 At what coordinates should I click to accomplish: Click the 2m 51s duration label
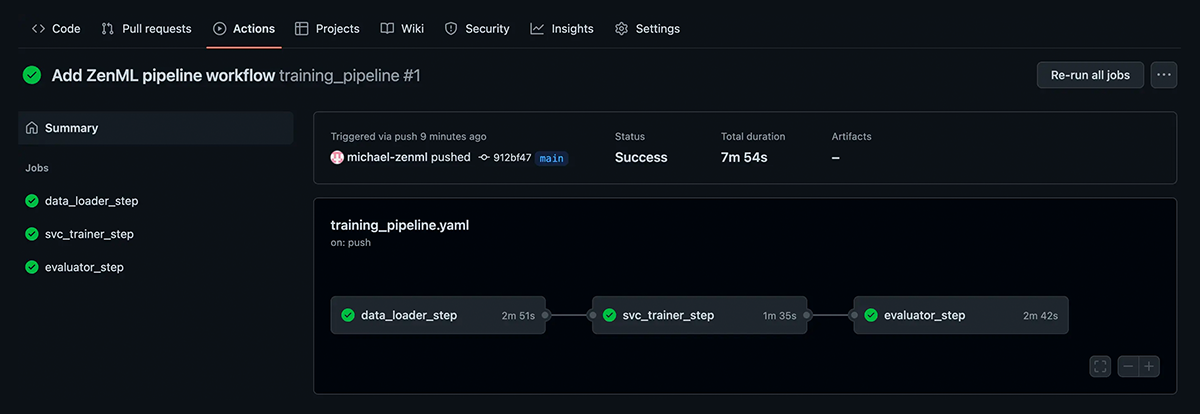pyautogui.click(x=519, y=316)
